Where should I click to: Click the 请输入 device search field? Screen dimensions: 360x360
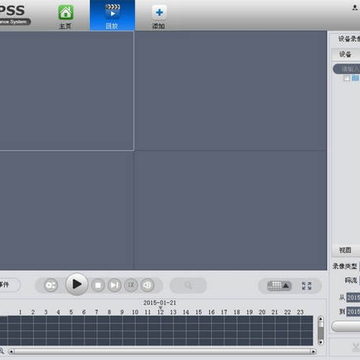pyautogui.click(x=347, y=69)
